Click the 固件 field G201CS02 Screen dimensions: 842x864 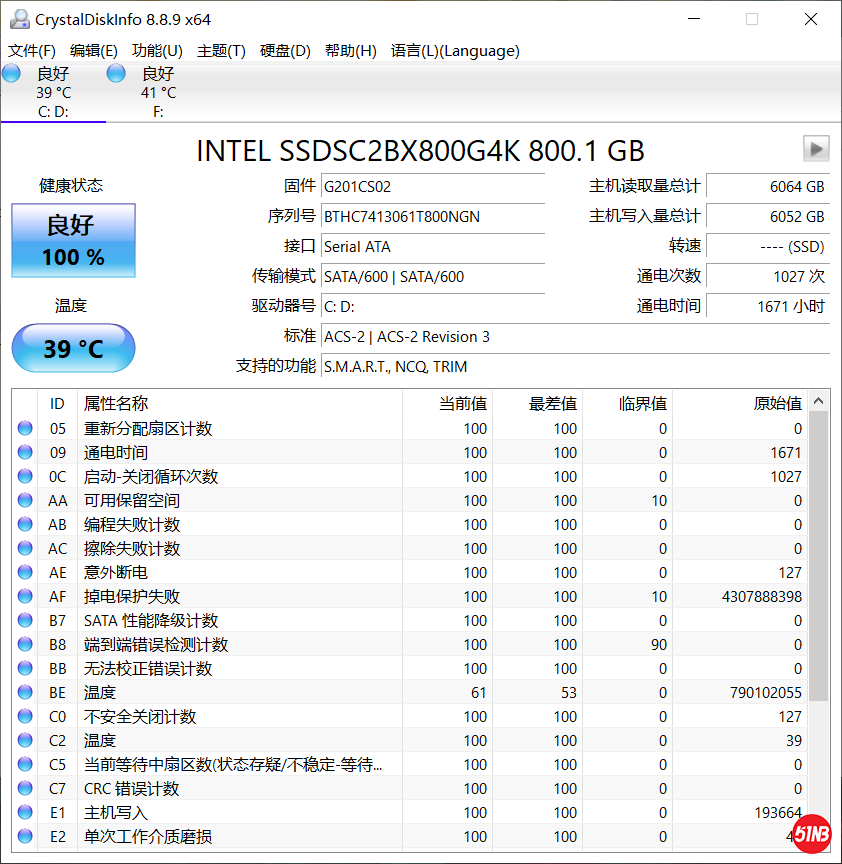tap(433, 186)
